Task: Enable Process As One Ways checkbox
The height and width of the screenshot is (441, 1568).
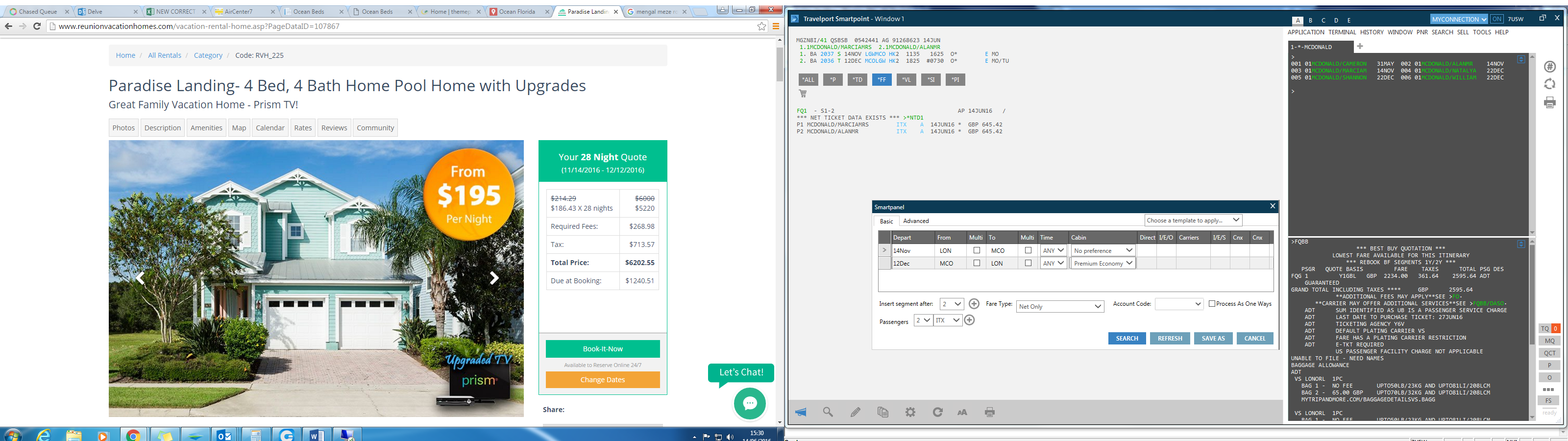Action: (1212, 303)
